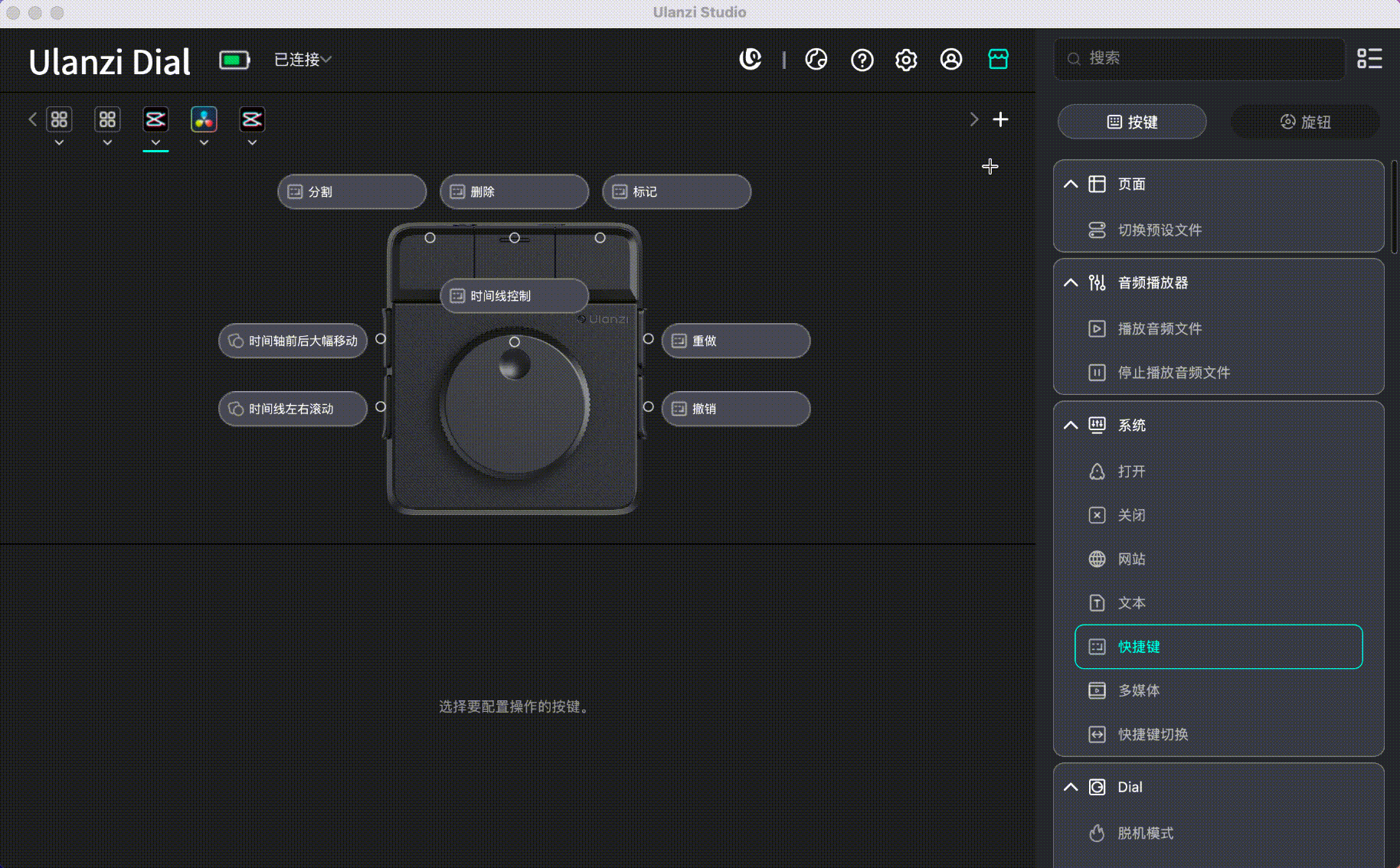Open the teal store icon in the toolbar
Viewport: 1400px width, 868px height.
(999, 59)
